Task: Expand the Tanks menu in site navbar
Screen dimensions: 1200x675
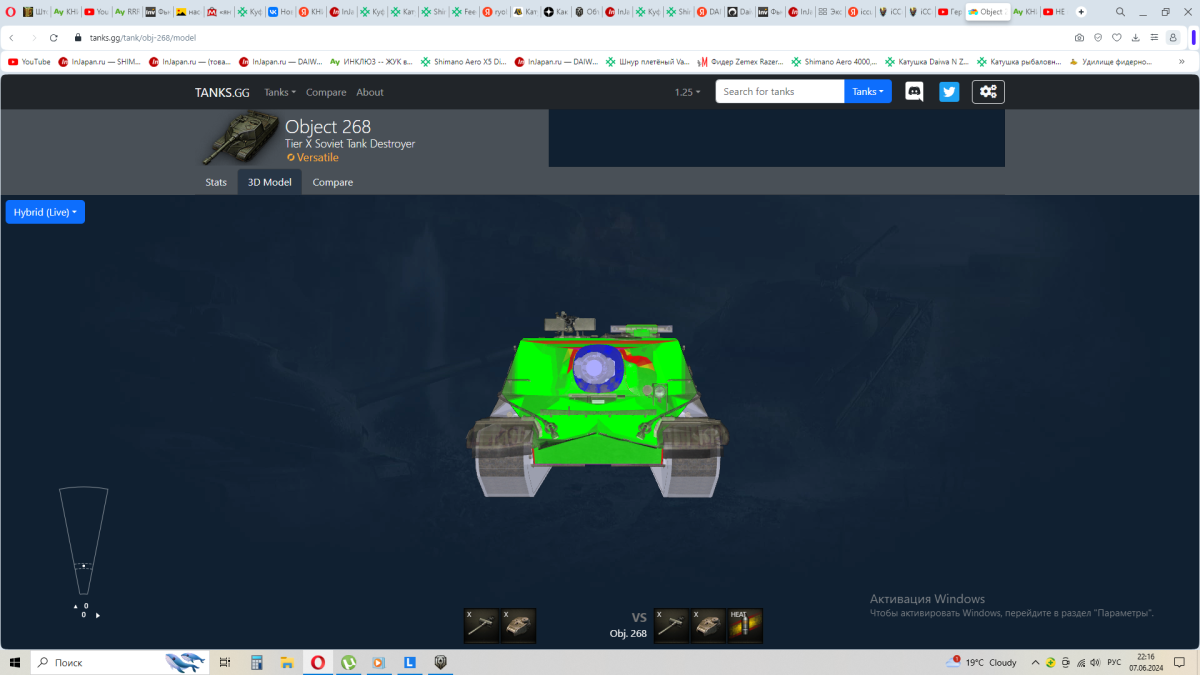Action: [x=280, y=92]
